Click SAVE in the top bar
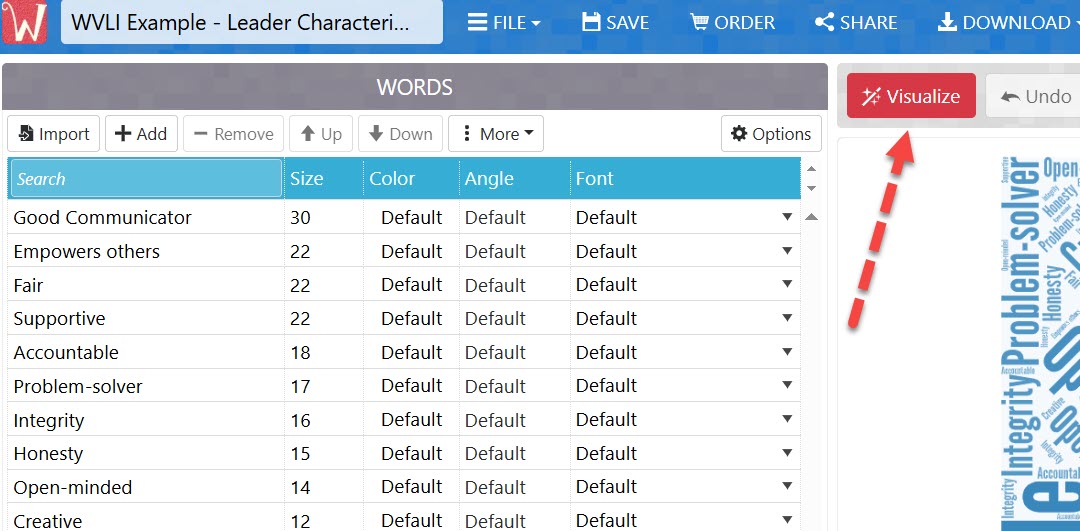This screenshot has width=1080, height=531. coord(616,23)
